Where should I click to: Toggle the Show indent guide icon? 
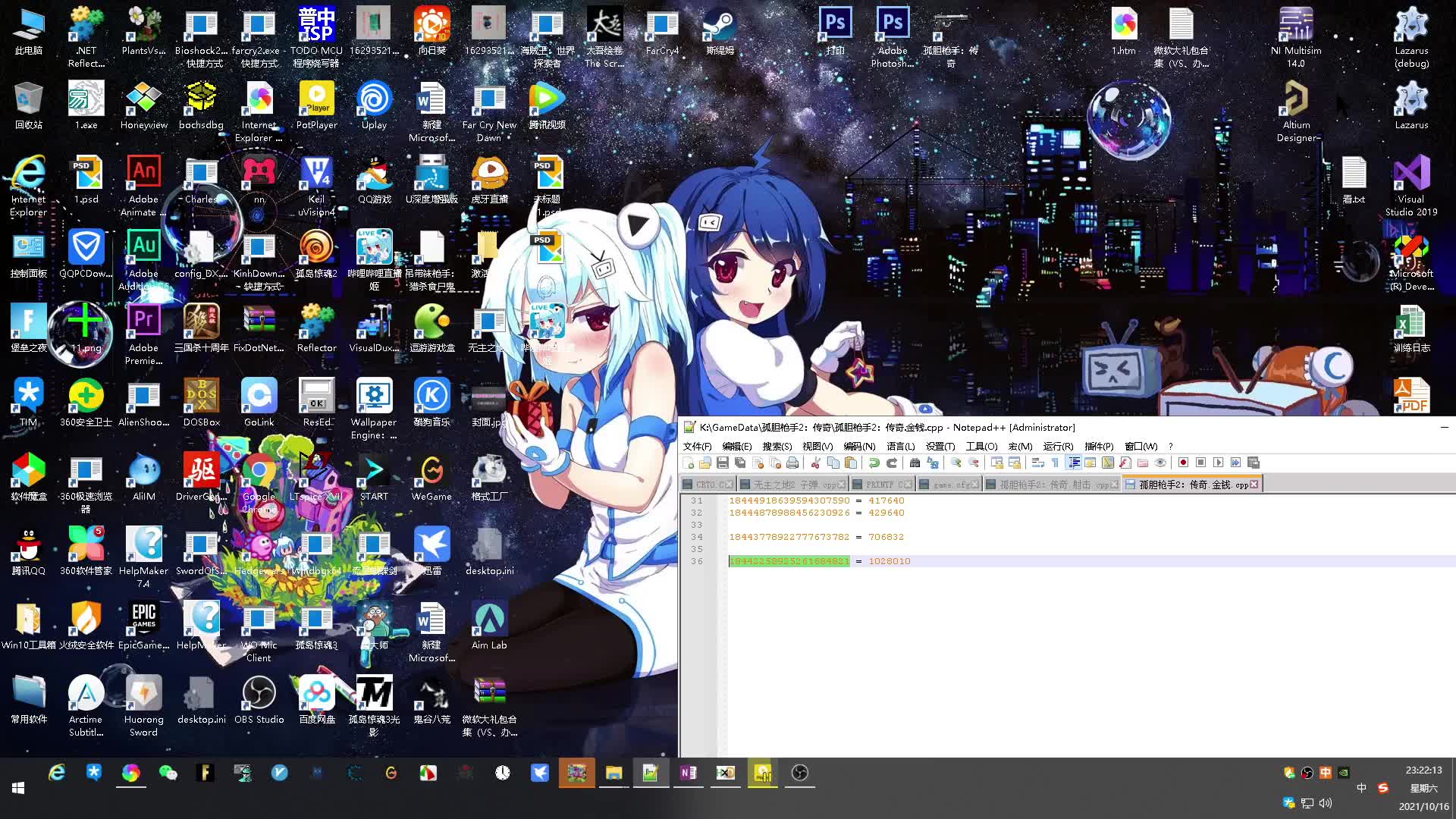click(1073, 463)
